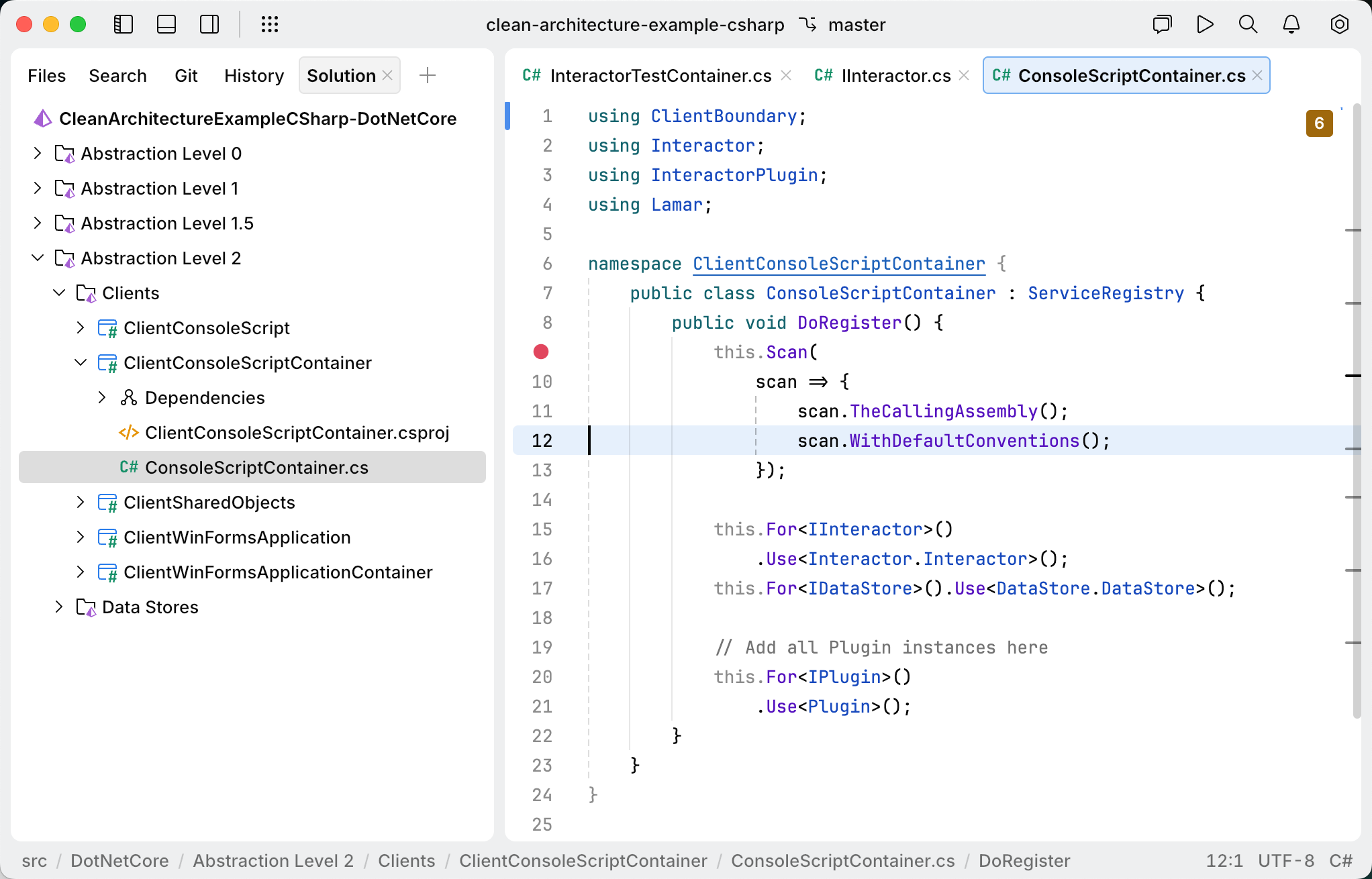Open the IInteractor.cs editor tab

click(x=895, y=75)
